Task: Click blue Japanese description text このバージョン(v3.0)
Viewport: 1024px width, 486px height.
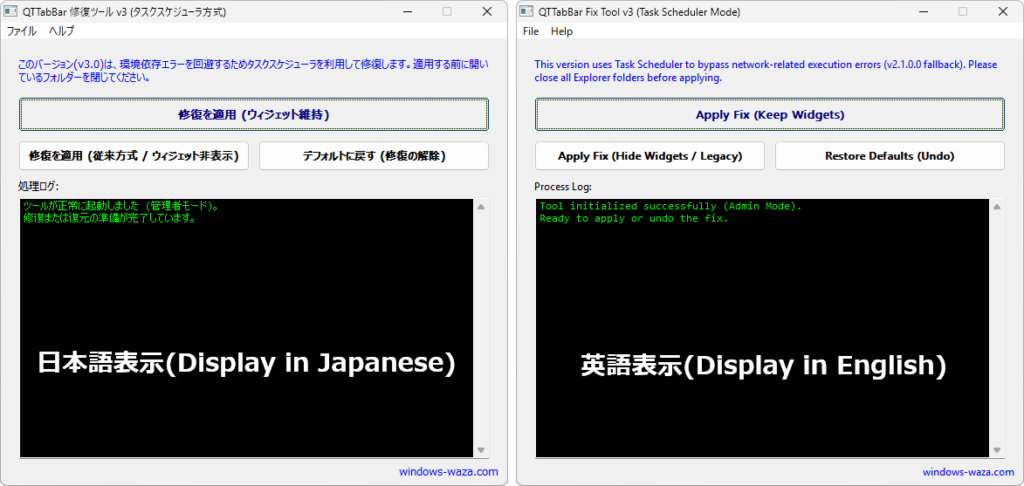Action: pyautogui.click(x=252, y=71)
